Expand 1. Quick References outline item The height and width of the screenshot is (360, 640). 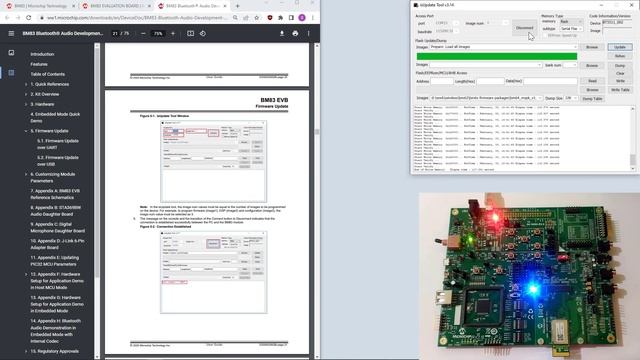point(26,84)
